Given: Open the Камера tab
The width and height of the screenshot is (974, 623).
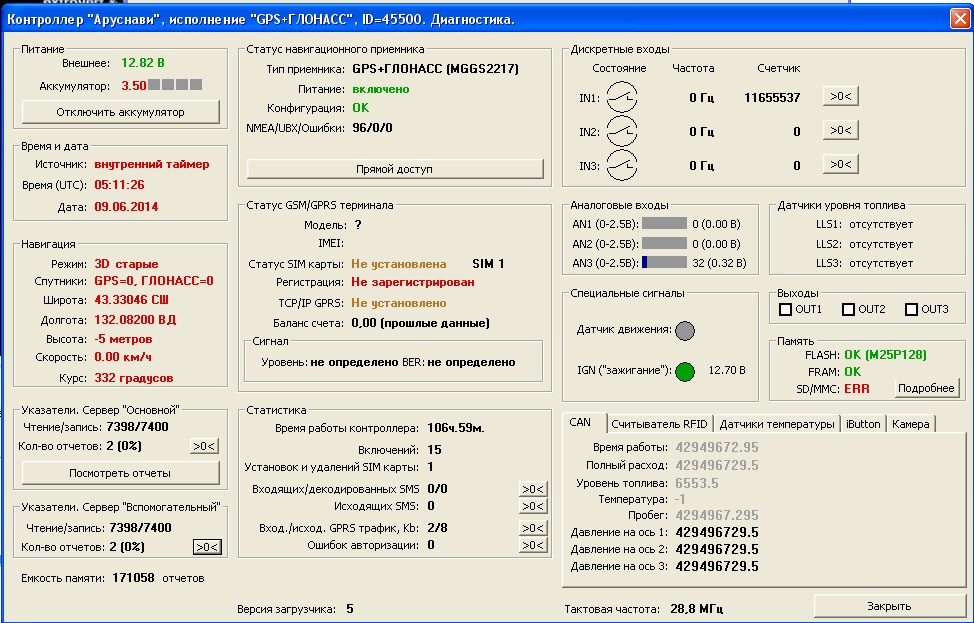Looking at the screenshot, I should pos(910,424).
